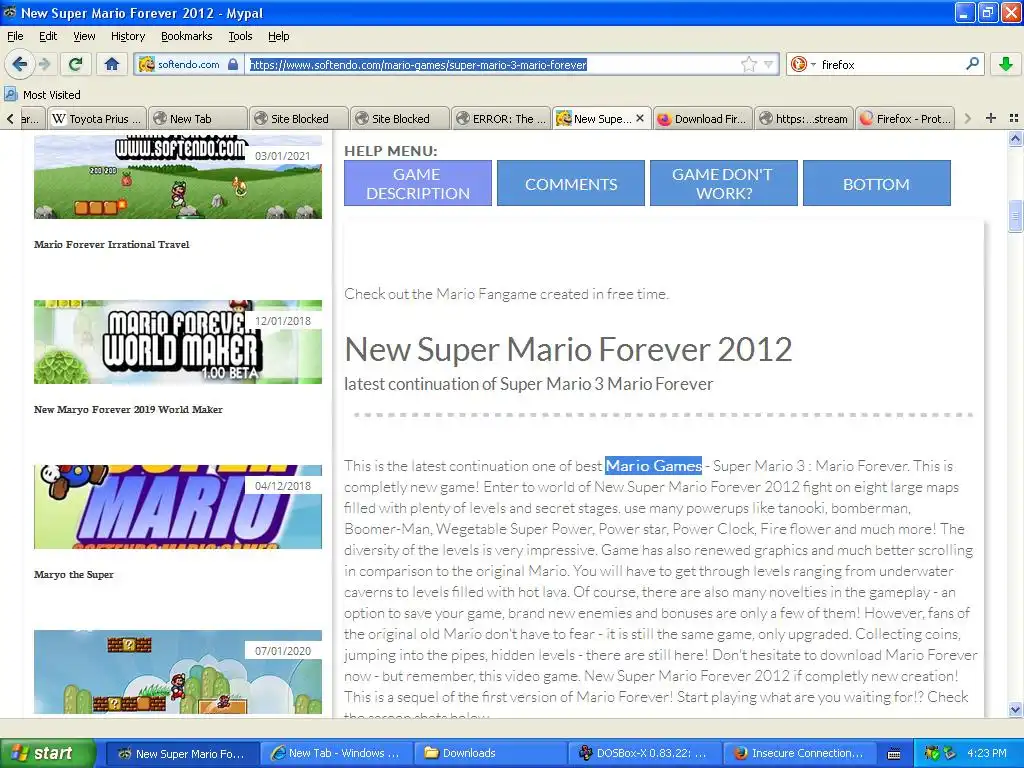Image resolution: width=1024 pixels, height=768 pixels.
Task: Open the Maryo the Super link
Action: coord(74,575)
